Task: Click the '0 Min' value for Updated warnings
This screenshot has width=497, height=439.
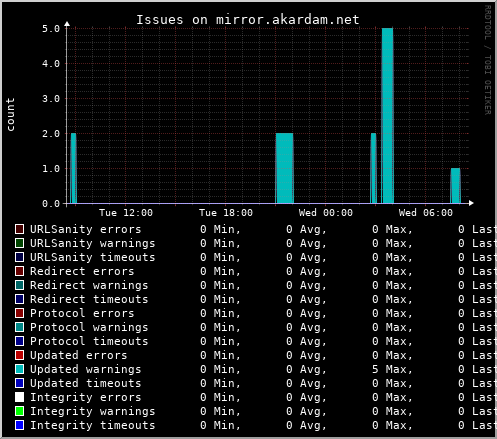Action: coord(220,369)
